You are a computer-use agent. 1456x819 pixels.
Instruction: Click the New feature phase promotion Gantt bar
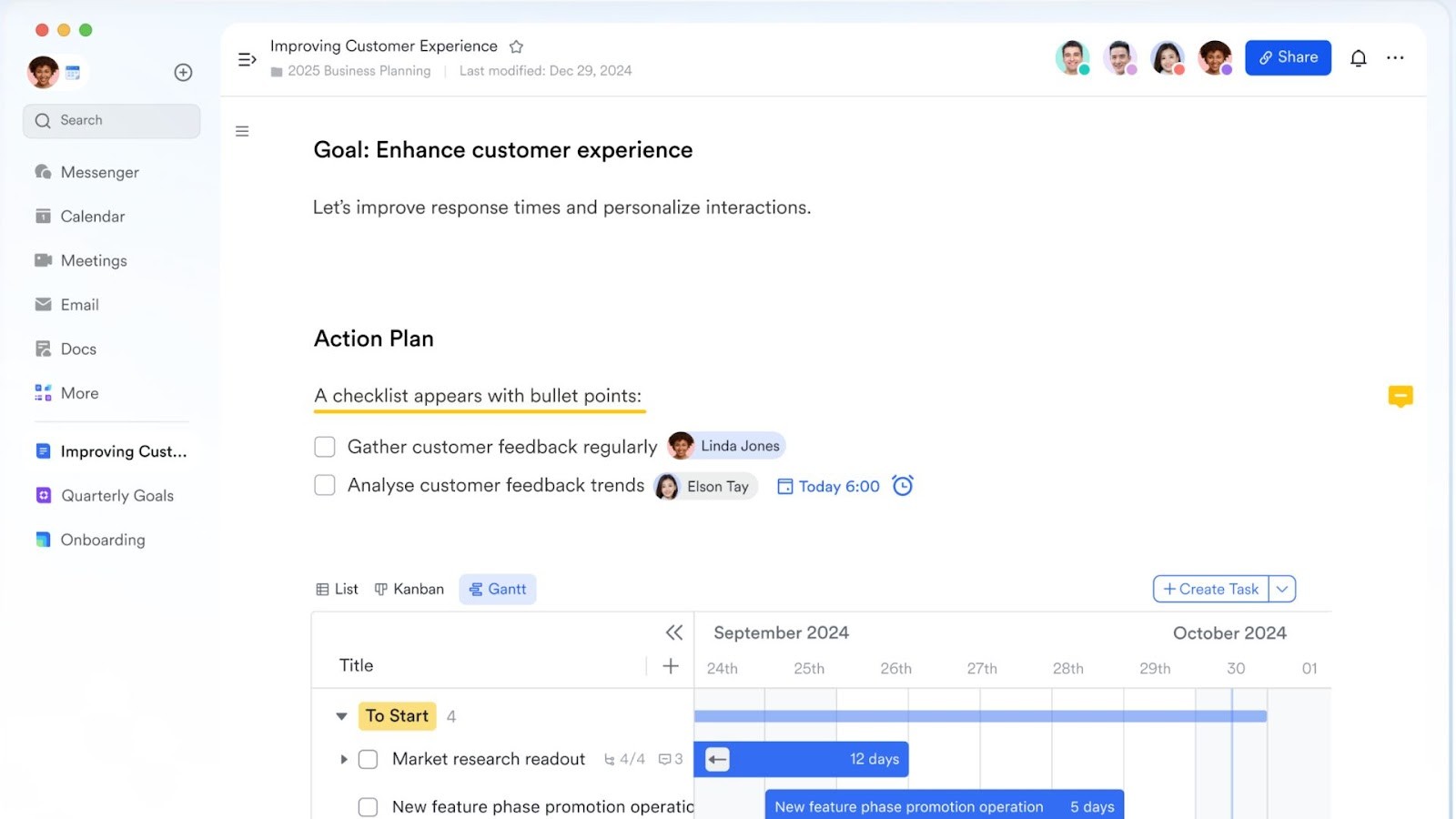pos(945,805)
